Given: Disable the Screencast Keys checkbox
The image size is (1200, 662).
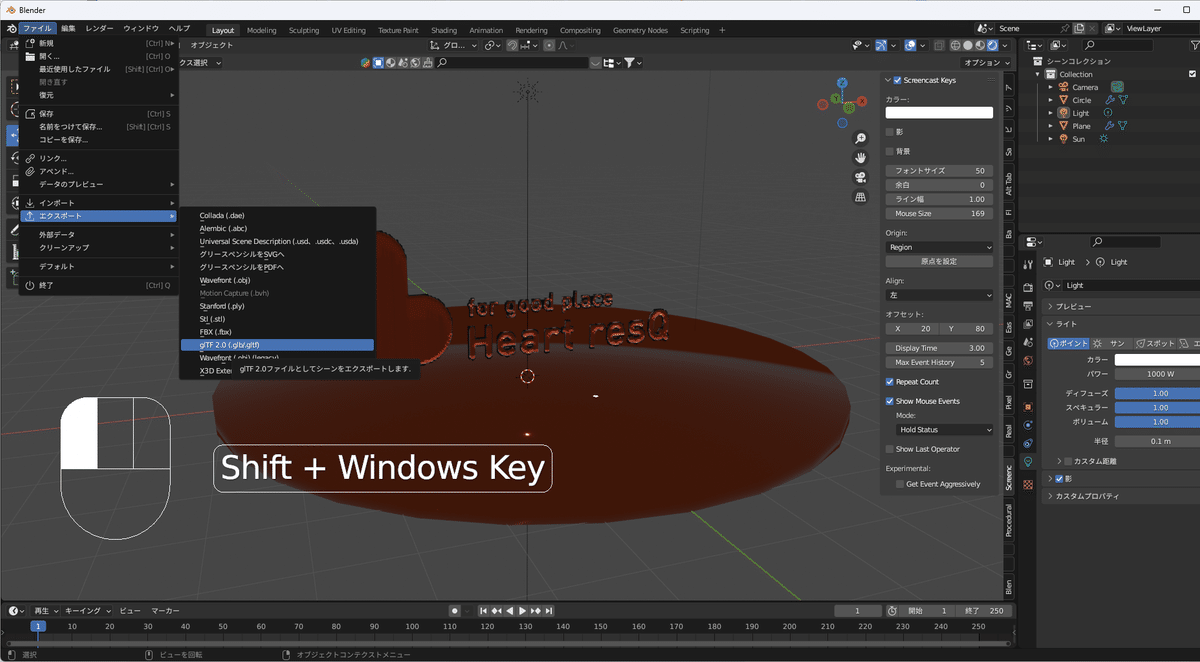Looking at the screenshot, I should point(897,80).
